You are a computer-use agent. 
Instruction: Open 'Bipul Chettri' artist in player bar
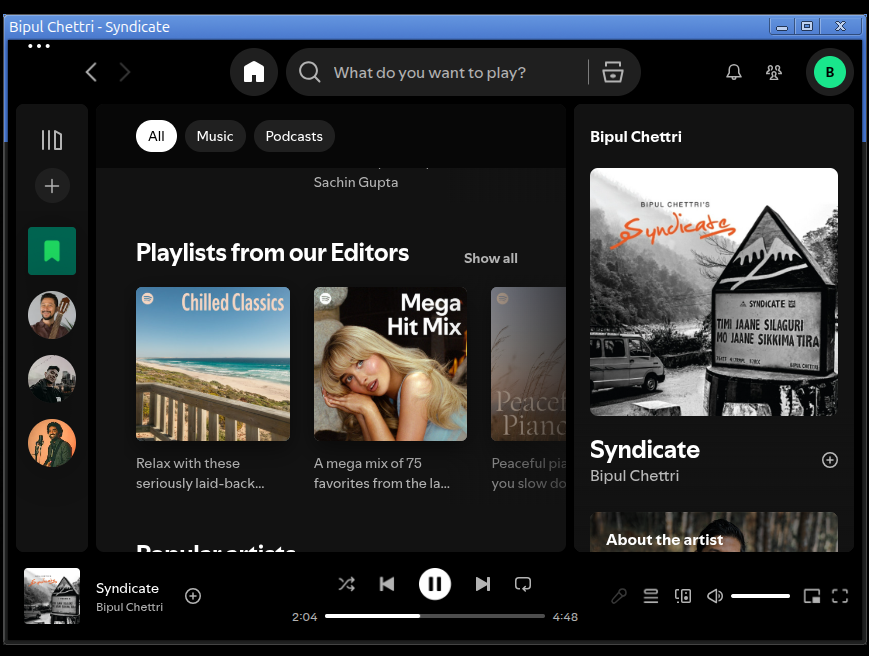click(x=130, y=607)
